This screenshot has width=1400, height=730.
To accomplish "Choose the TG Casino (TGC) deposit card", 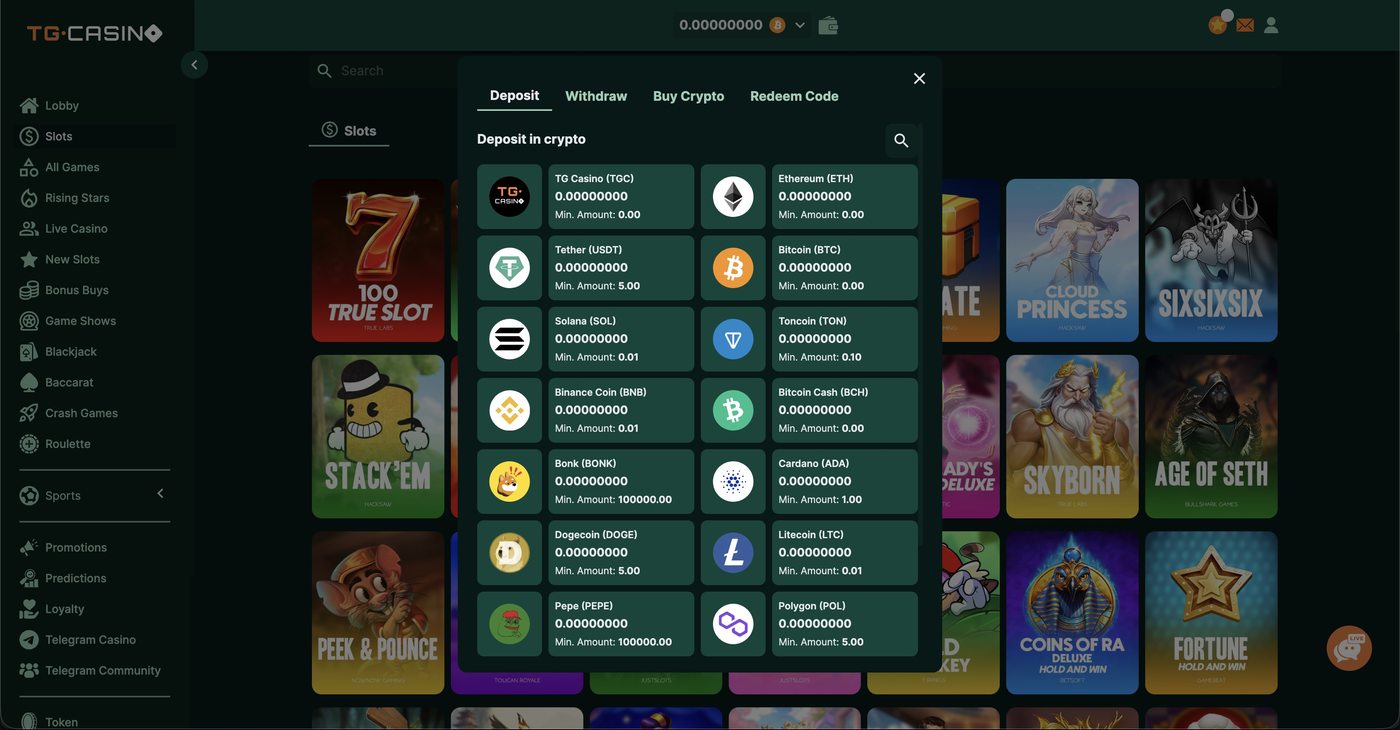I will (x=621, y=197).
